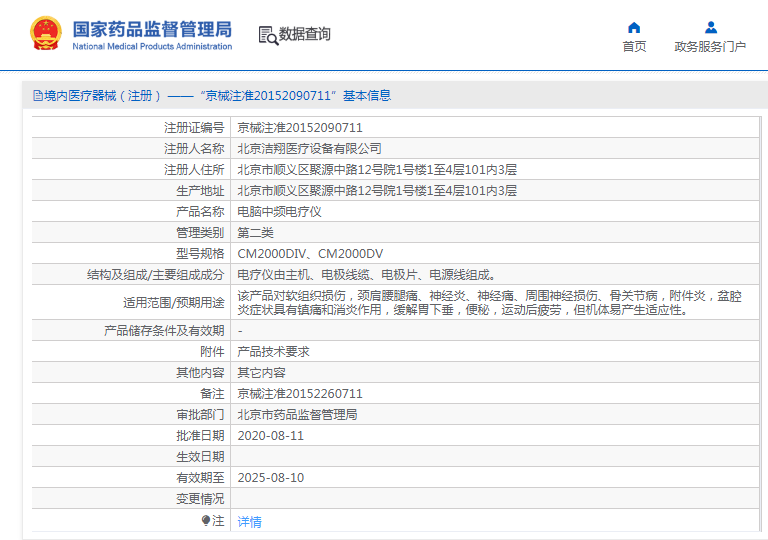Click the 生产地址 address value
Screen dimensions: 768x540
pyautogui.click(x=377, y=191)
